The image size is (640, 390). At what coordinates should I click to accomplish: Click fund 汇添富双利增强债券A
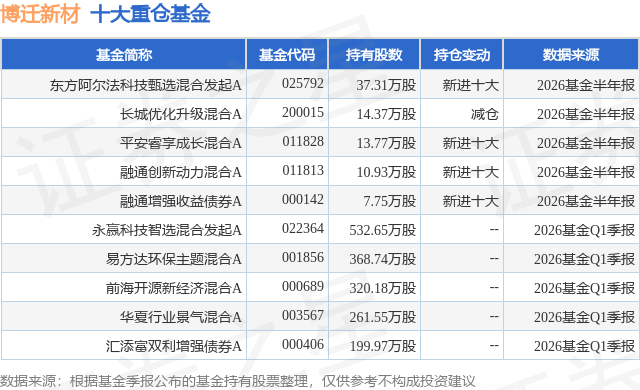pyautogui.click(x=173, y=346)
